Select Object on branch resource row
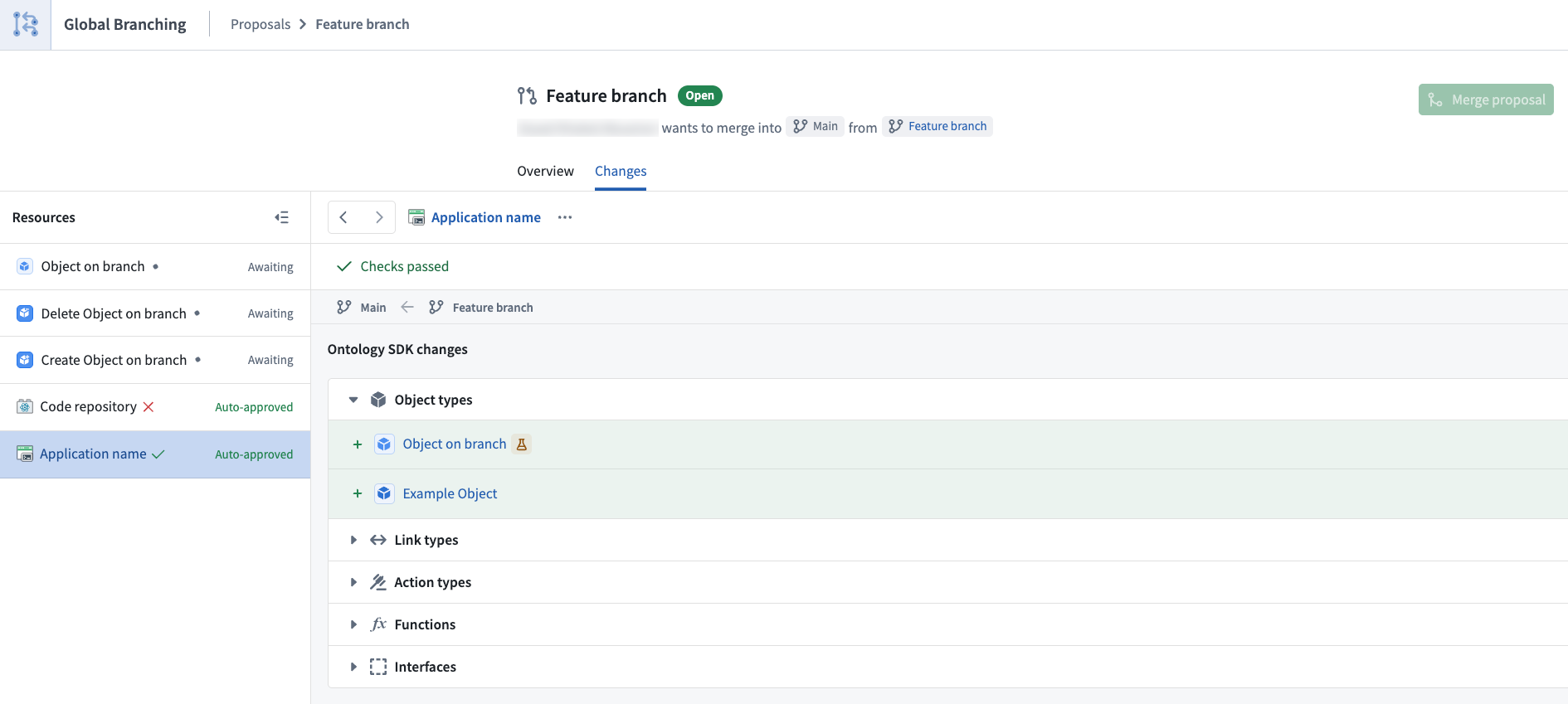 click(155, 266)
